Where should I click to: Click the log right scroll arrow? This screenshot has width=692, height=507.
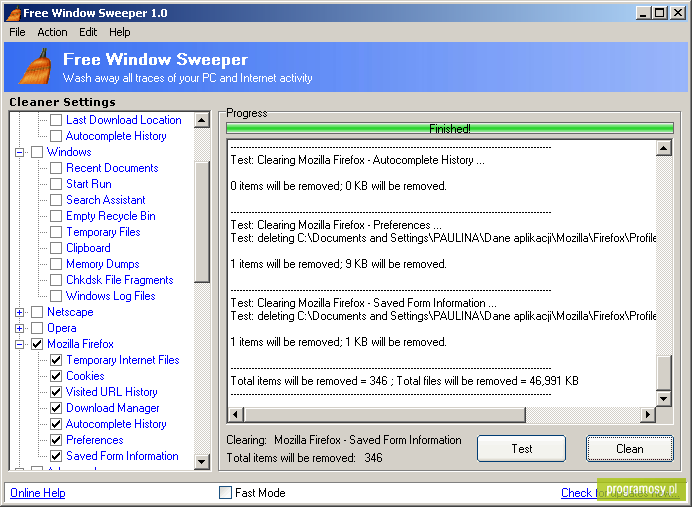(x=647, y=415)
